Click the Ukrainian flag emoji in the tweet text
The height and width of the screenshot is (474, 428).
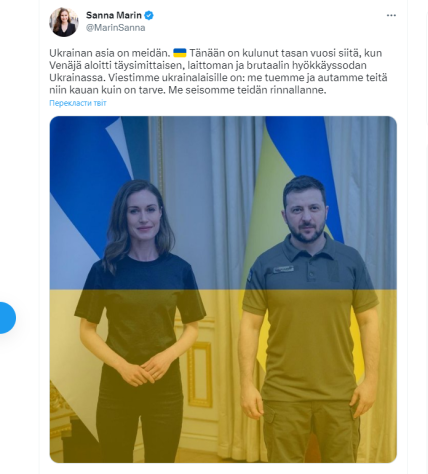pos(180,53)
